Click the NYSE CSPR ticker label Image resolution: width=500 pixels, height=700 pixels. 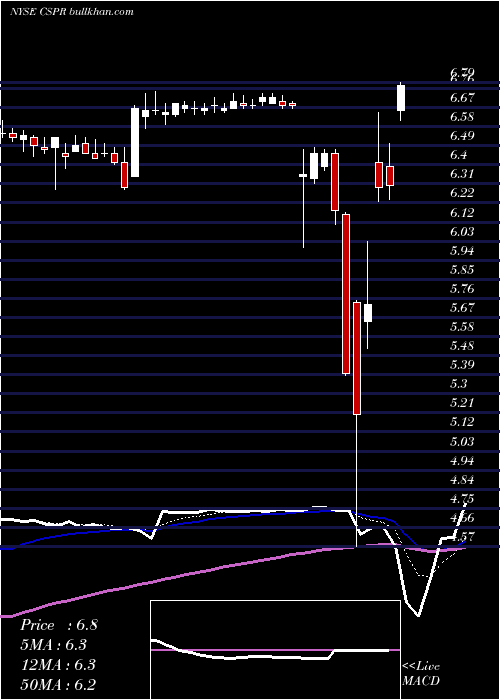point(38,12)
